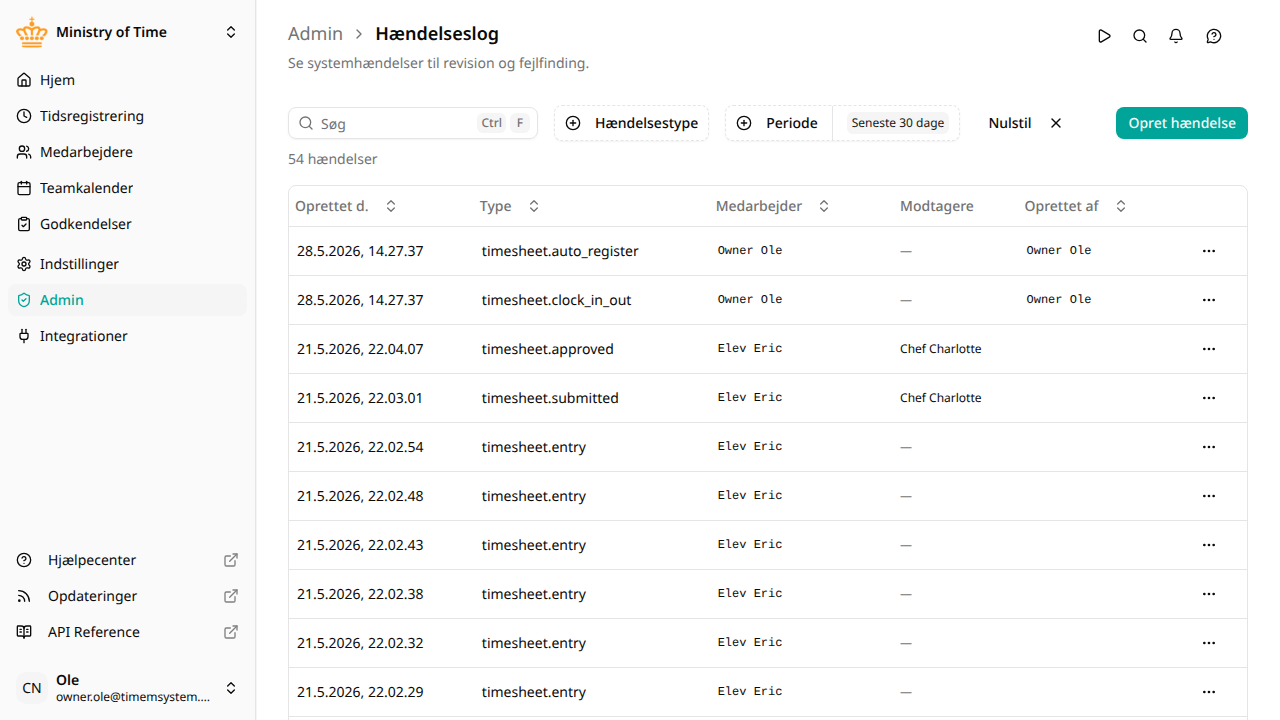Open row actions for timesheet.approved

[1209, 349]
